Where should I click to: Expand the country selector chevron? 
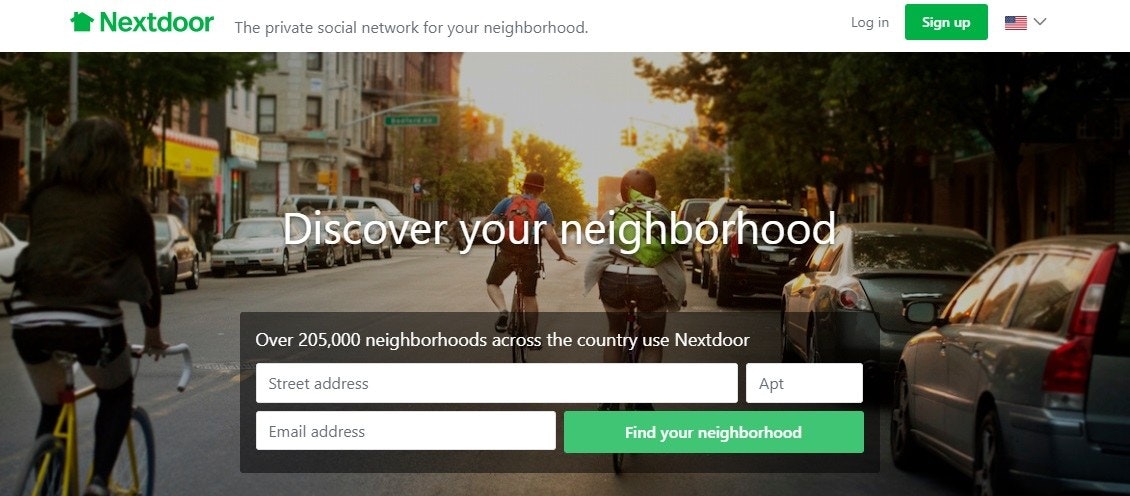coord(1039,22)
